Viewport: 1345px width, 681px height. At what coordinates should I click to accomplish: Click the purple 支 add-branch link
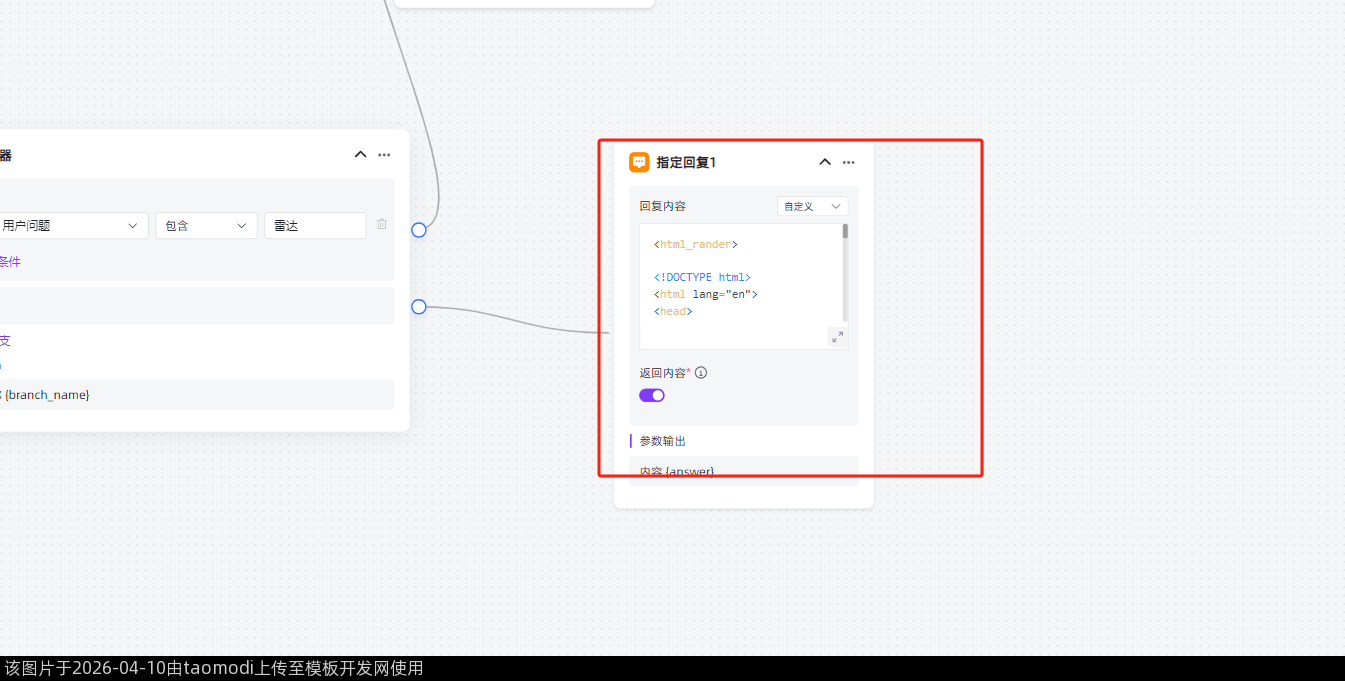5,341
